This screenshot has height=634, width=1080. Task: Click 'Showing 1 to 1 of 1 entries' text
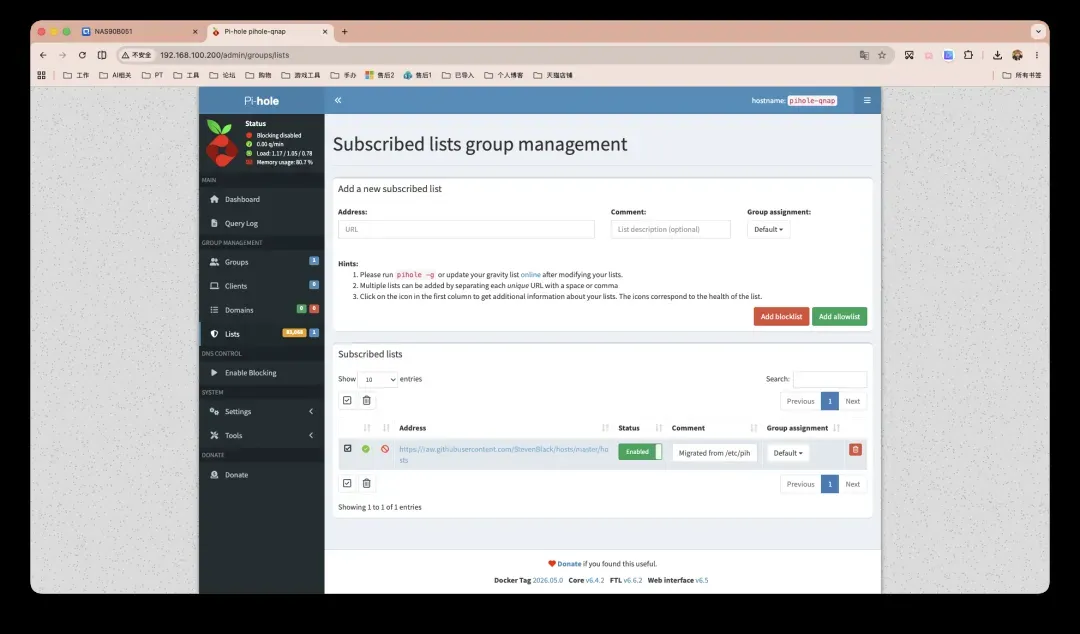pyautogui.click(x=380, y=507)
